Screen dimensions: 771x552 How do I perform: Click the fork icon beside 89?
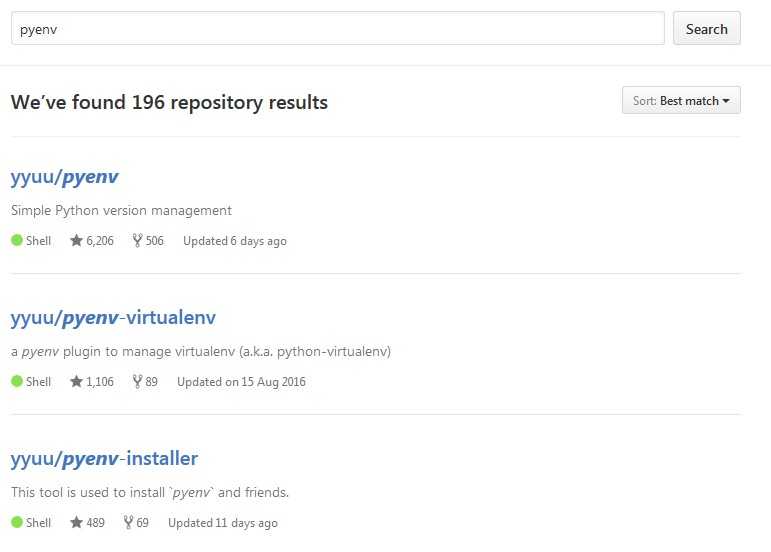pos(137,381)
